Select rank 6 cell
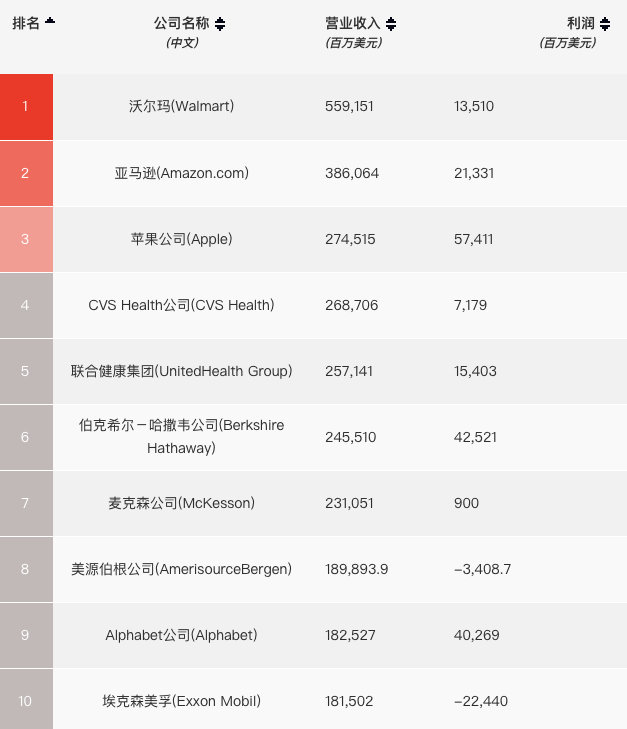The width and height of the screenshot is (627, 729). tap(26, 437)
